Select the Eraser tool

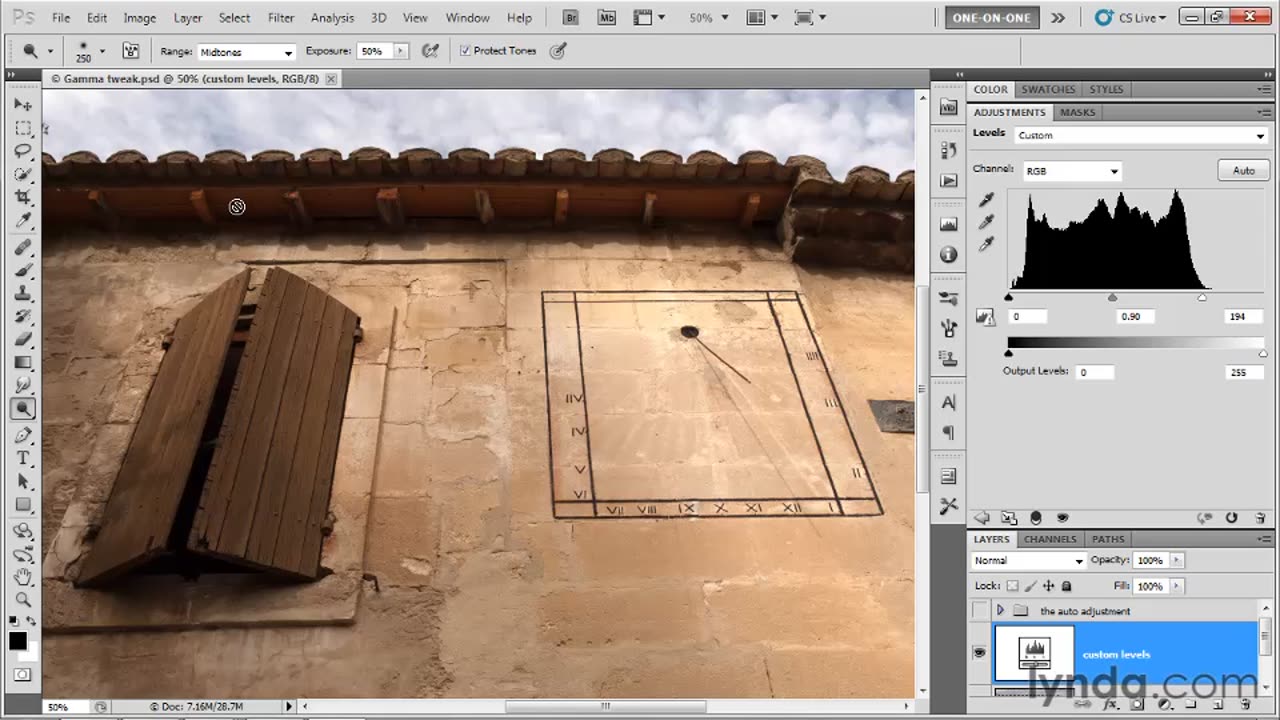point(23,339)
